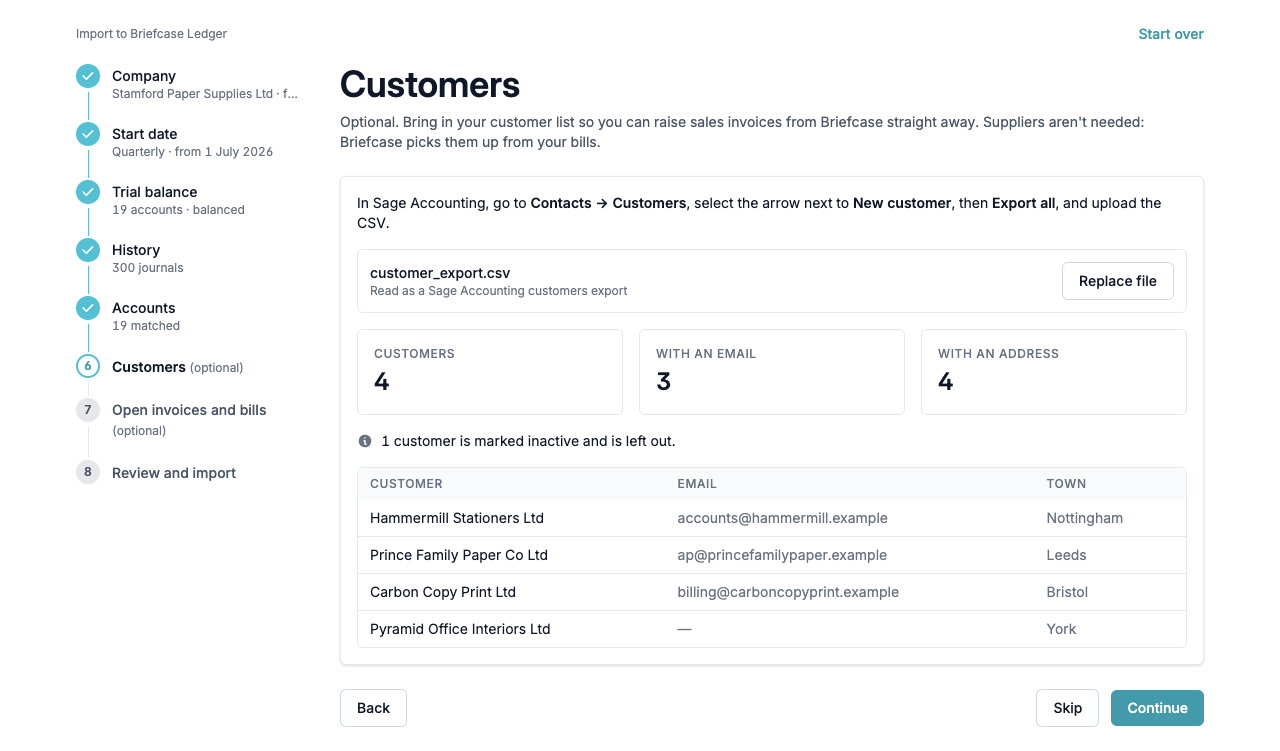The image size is (1280, 751).
Task: Click the Replace file button
Action: click(1118, 281)
